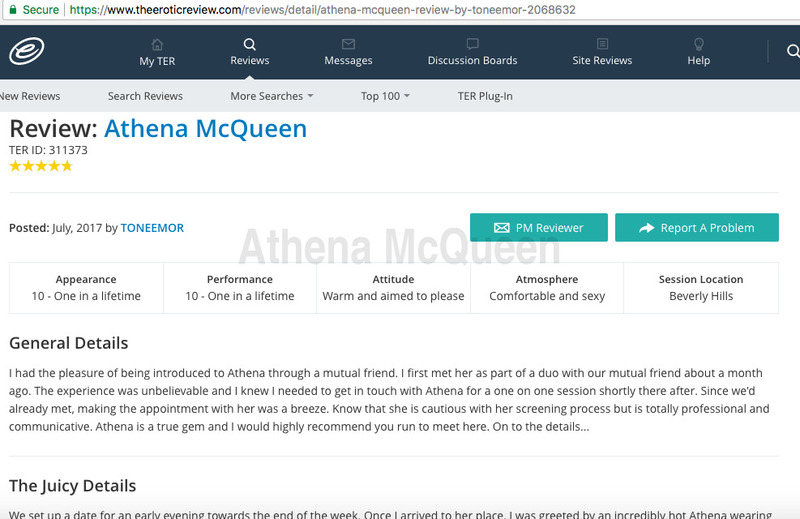Screen dimensions: 800x519
Task: Open My TER menu label
Action: 157,61
